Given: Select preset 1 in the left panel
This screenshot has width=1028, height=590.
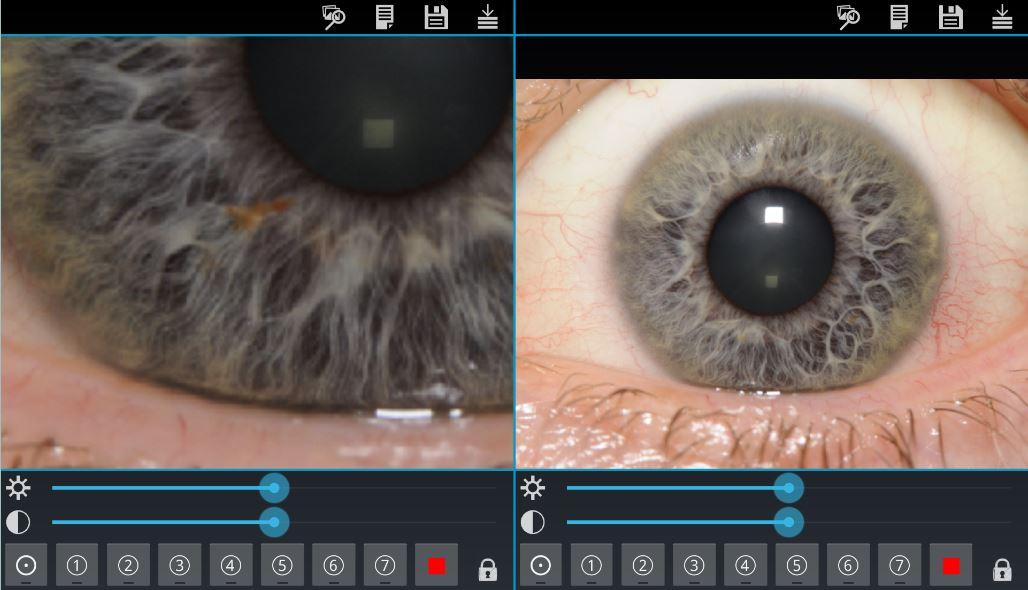Looking at the screenshot, I should (77, 565).
